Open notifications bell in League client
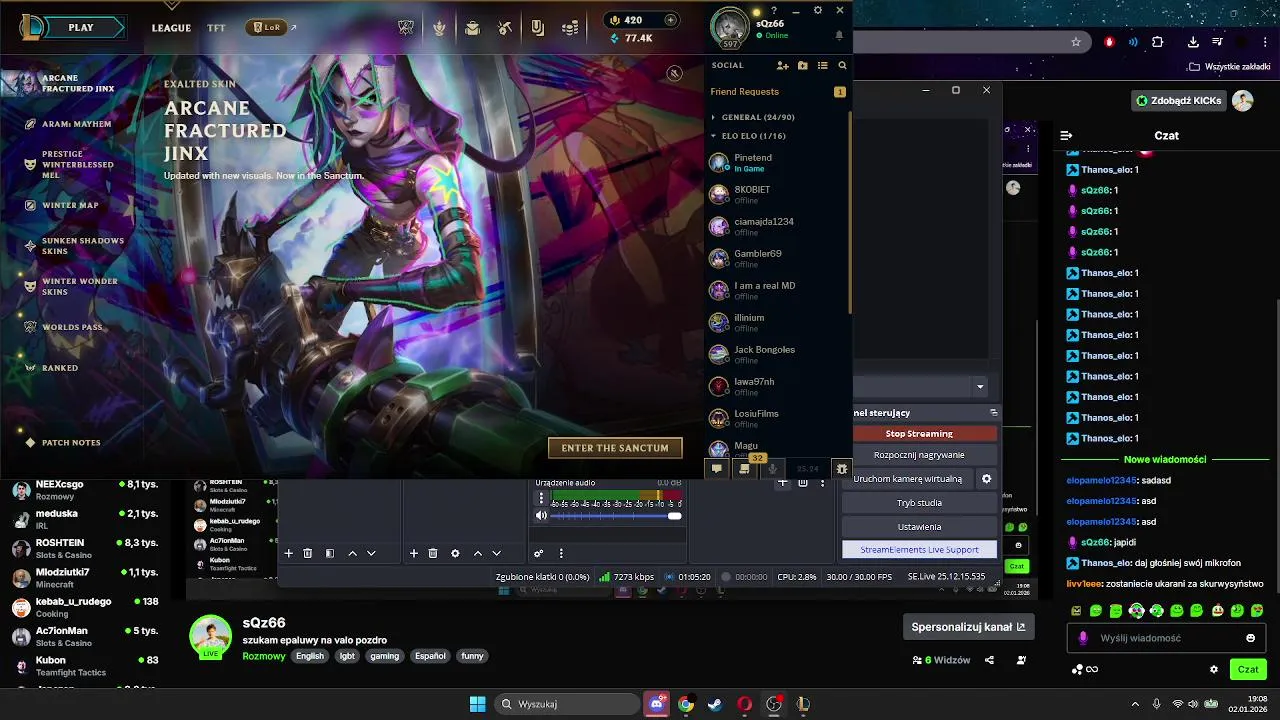Screen dimensions: 1280x720 pyautogui.click(x=839, y=35)
